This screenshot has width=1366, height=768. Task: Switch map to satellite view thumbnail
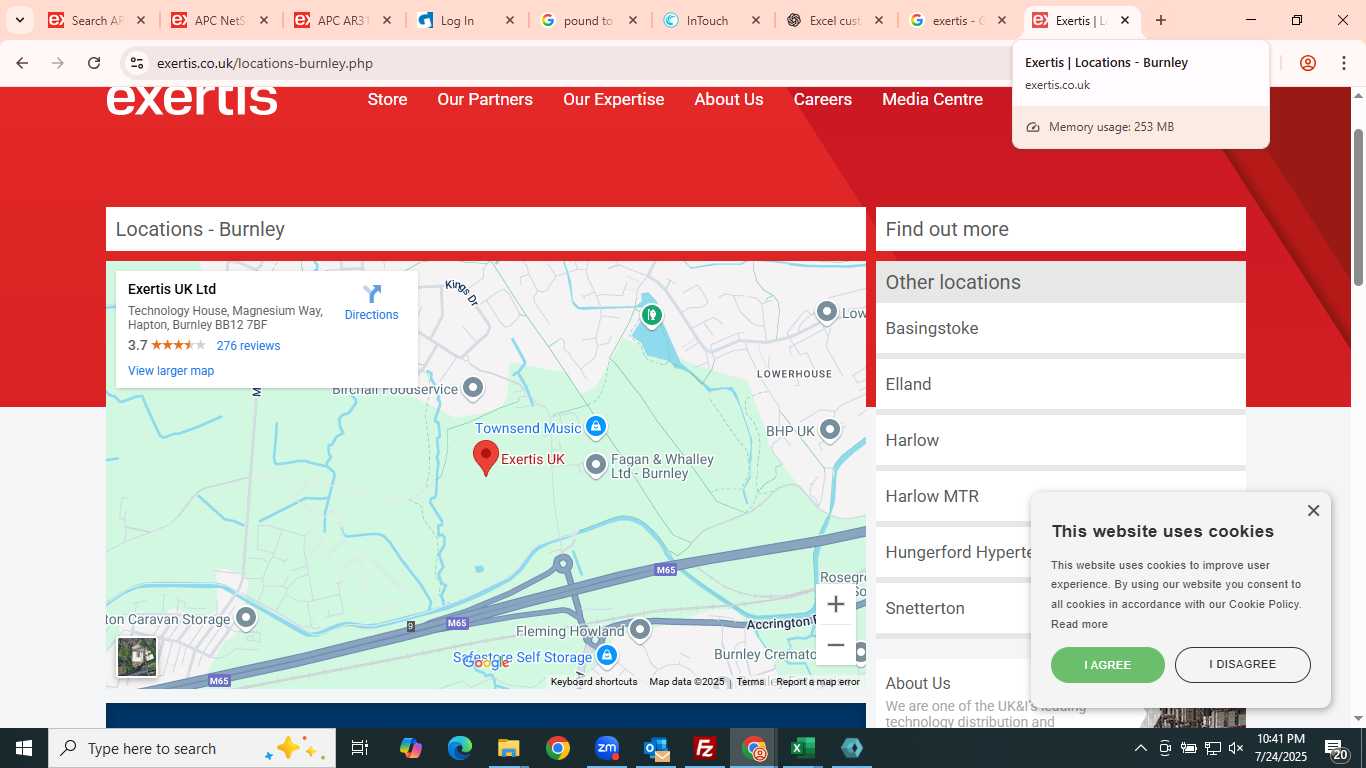click(x=137, y=657)
